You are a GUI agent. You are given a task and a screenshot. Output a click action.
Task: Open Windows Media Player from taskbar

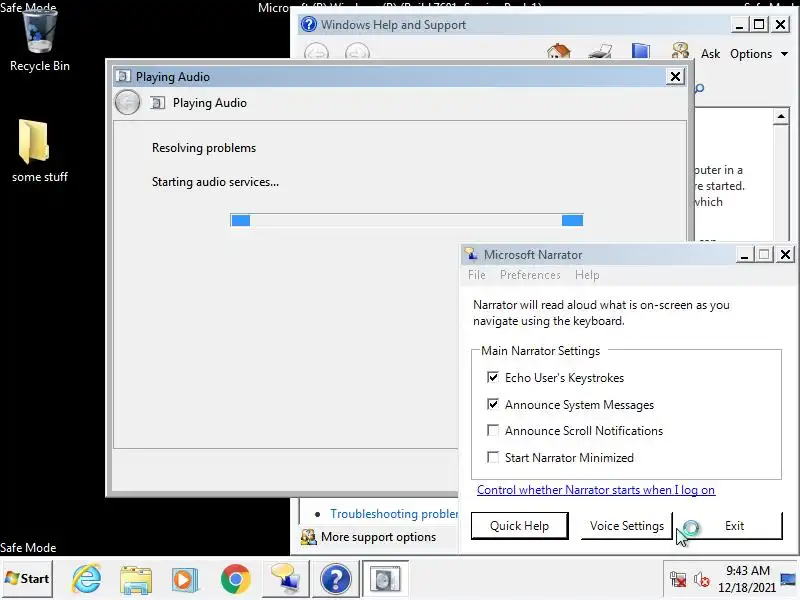pos(185,579)
